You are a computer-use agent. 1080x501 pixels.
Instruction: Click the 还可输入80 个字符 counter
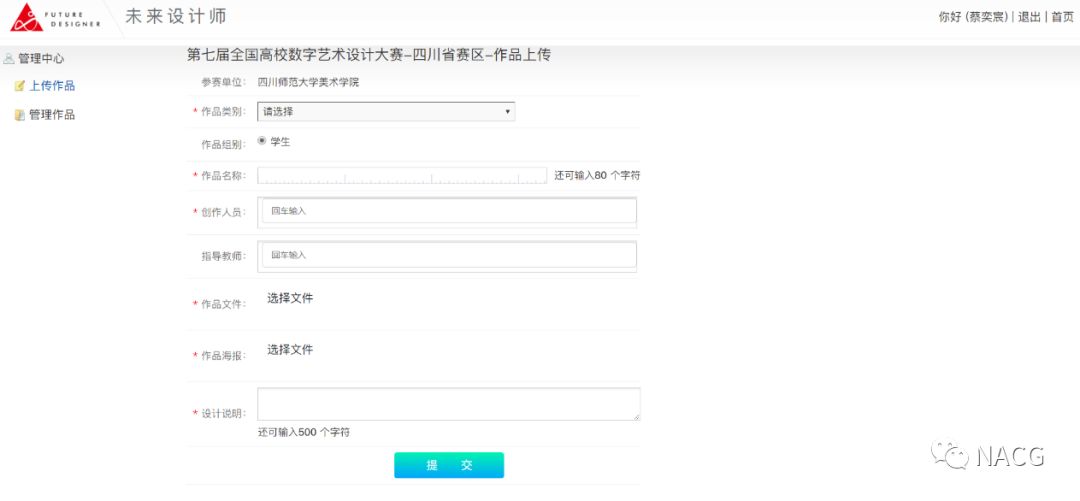pos(597,176)
